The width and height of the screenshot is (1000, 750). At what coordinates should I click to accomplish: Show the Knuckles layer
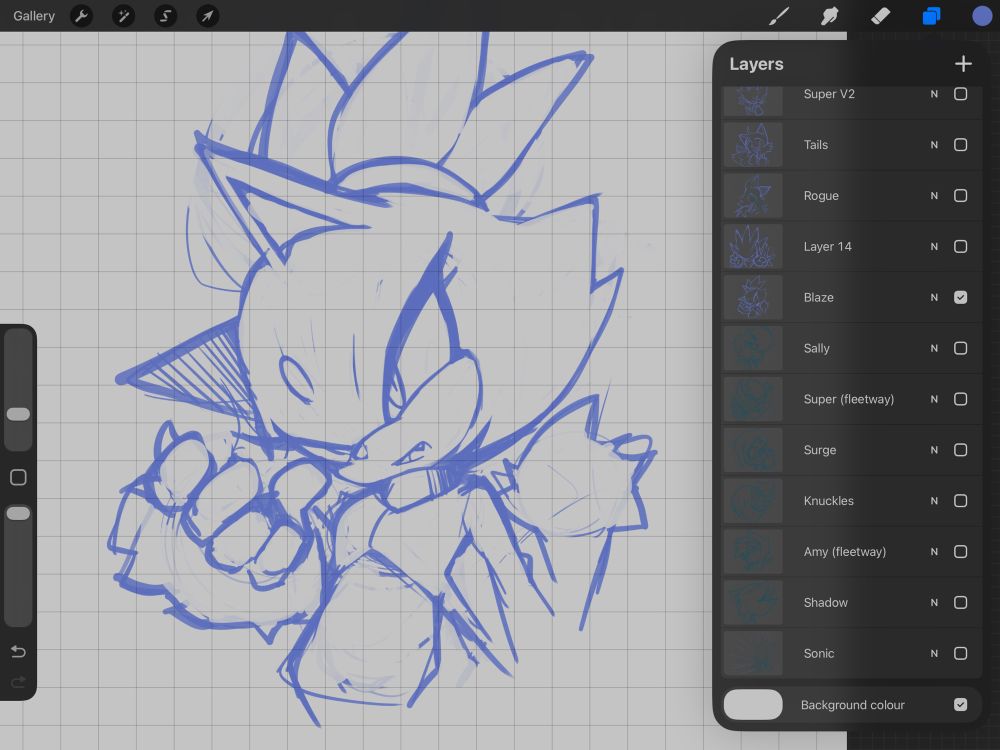960,501
